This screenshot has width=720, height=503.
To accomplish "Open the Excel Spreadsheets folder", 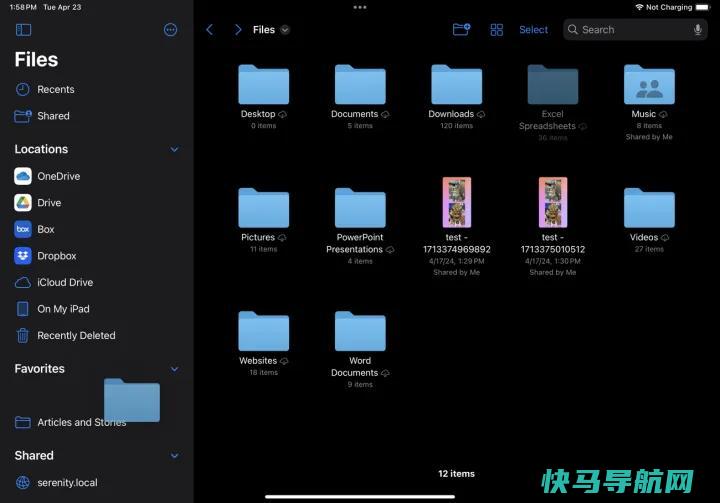I will pyautogui.click(x=553, y=85).
